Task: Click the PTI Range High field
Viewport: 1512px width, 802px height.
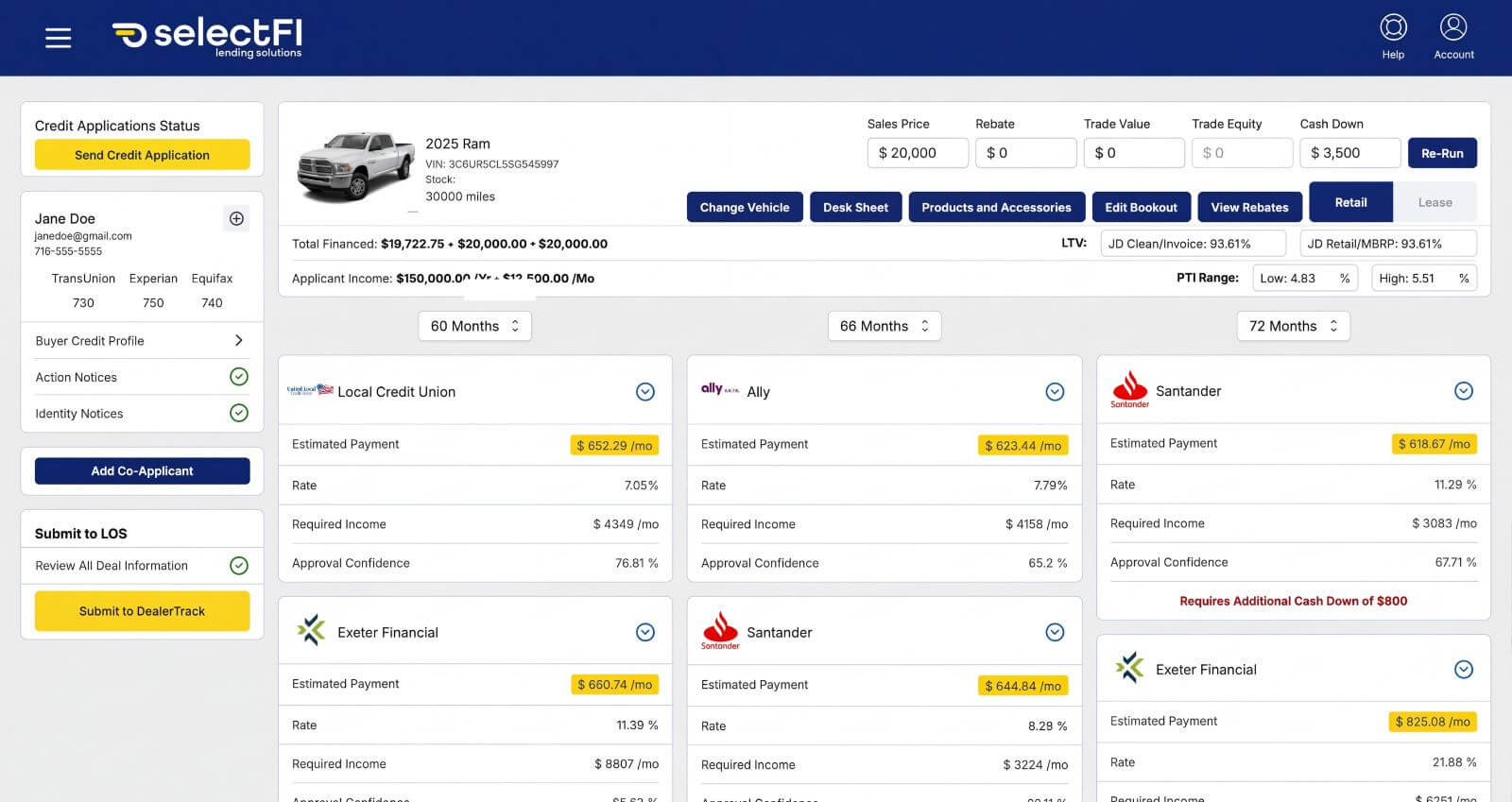Action: point(1424,278)
